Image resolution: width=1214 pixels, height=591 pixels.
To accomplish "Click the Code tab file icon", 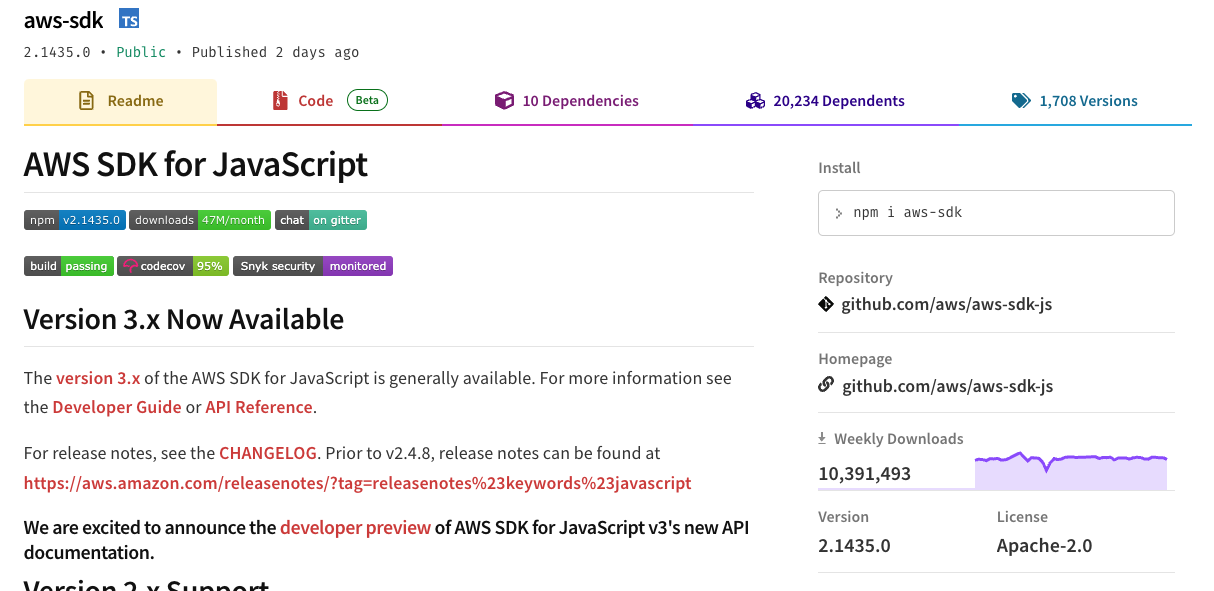I will [280, 101].
